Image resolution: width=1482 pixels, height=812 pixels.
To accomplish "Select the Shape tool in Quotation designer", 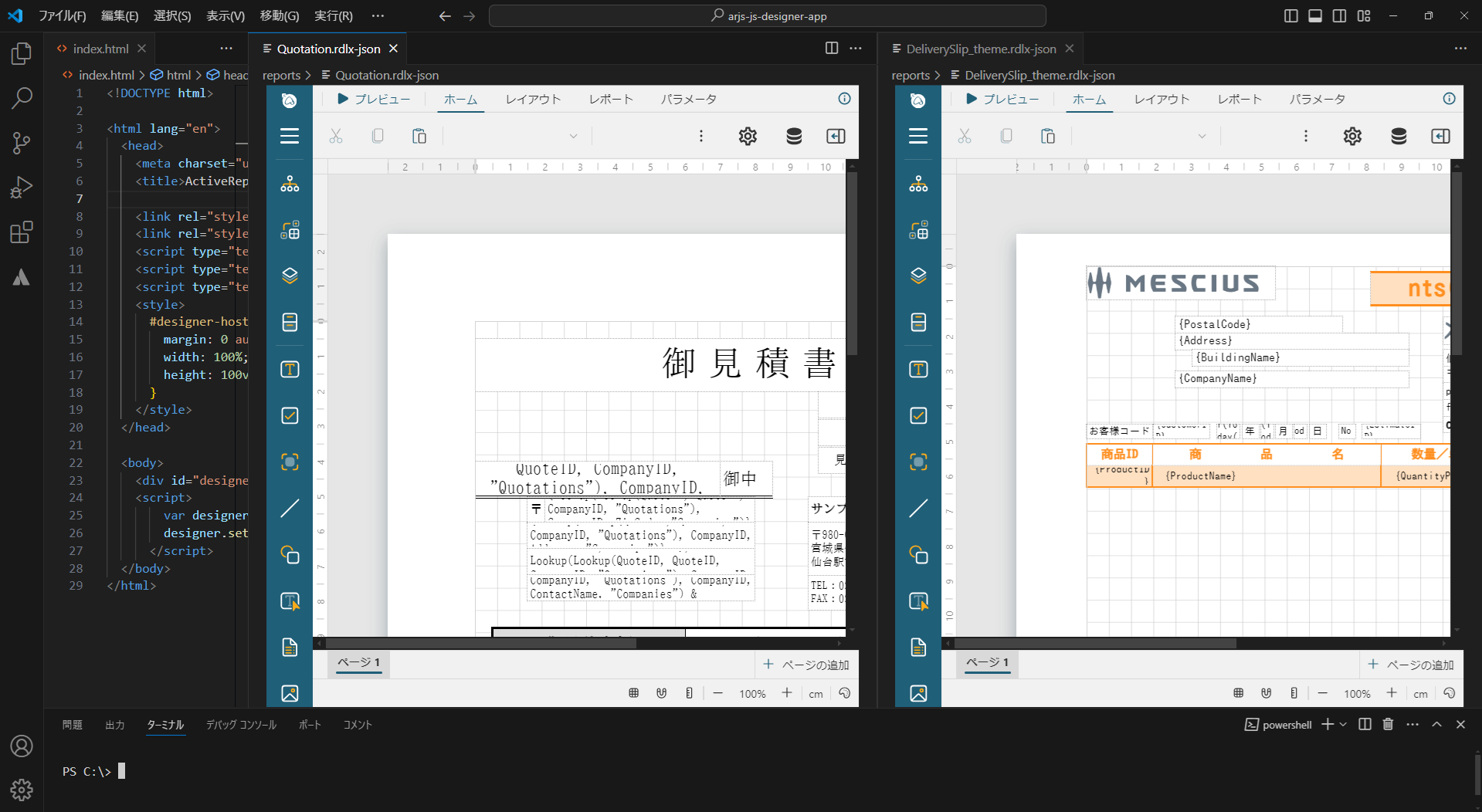I will 290,555.
